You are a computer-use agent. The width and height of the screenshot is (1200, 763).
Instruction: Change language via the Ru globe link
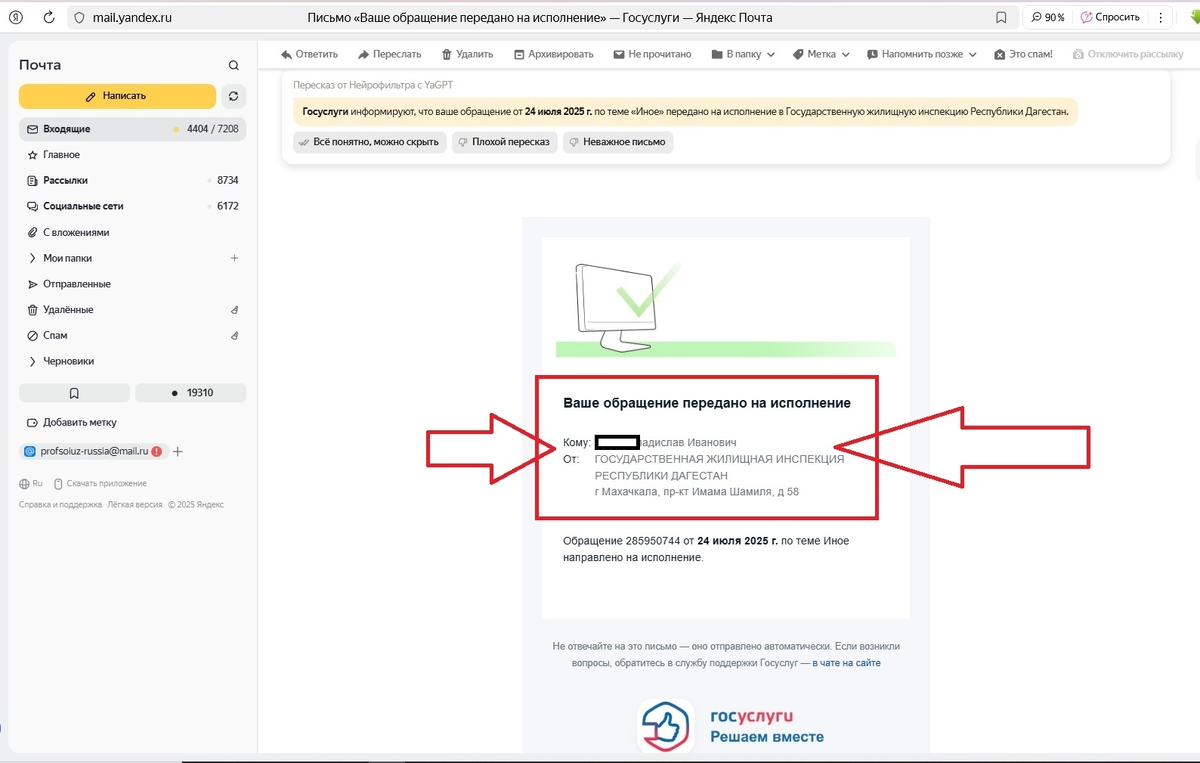(31, 483)
